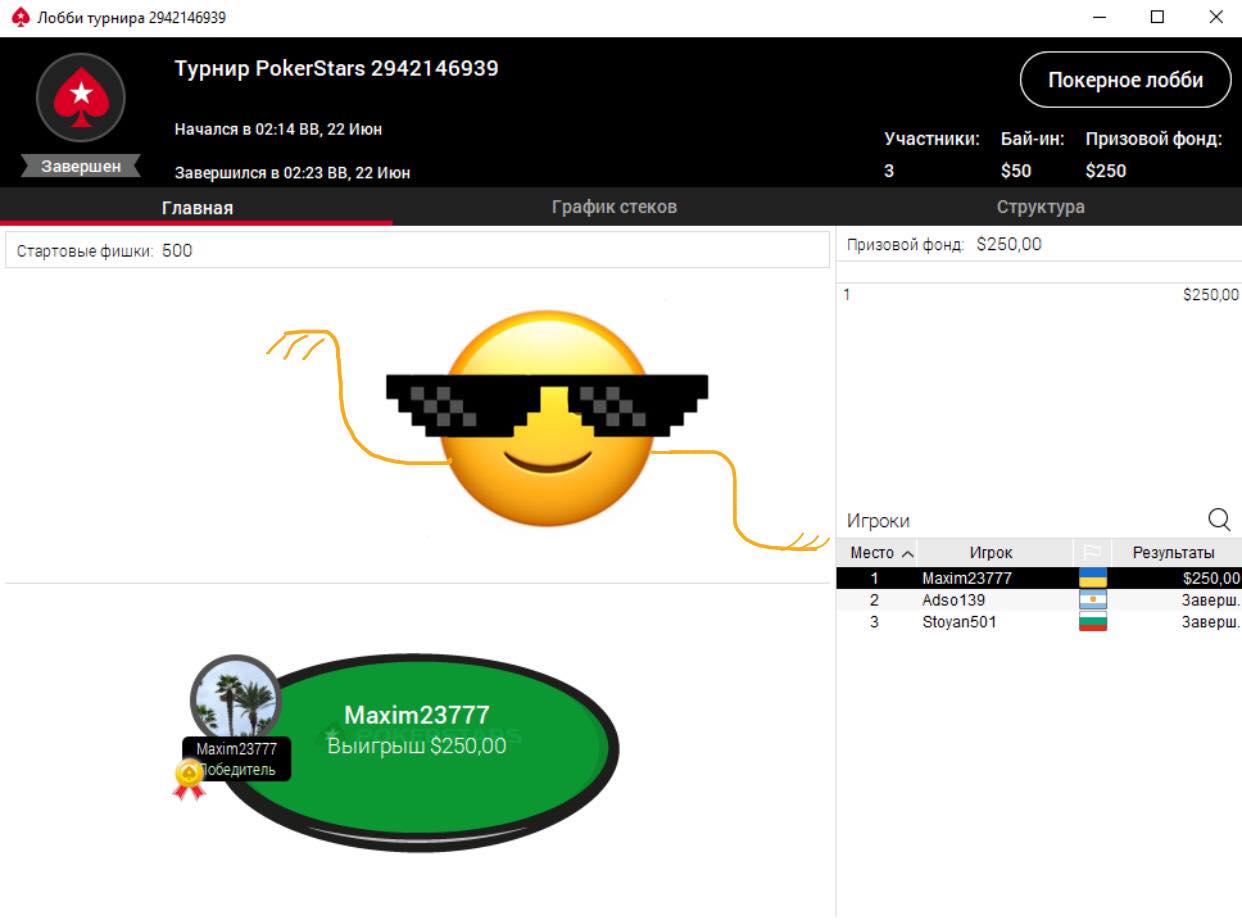Click the Выигрыш $250,00 text on the table
This screenshot has width=1242, height=921.
[417, 746]
